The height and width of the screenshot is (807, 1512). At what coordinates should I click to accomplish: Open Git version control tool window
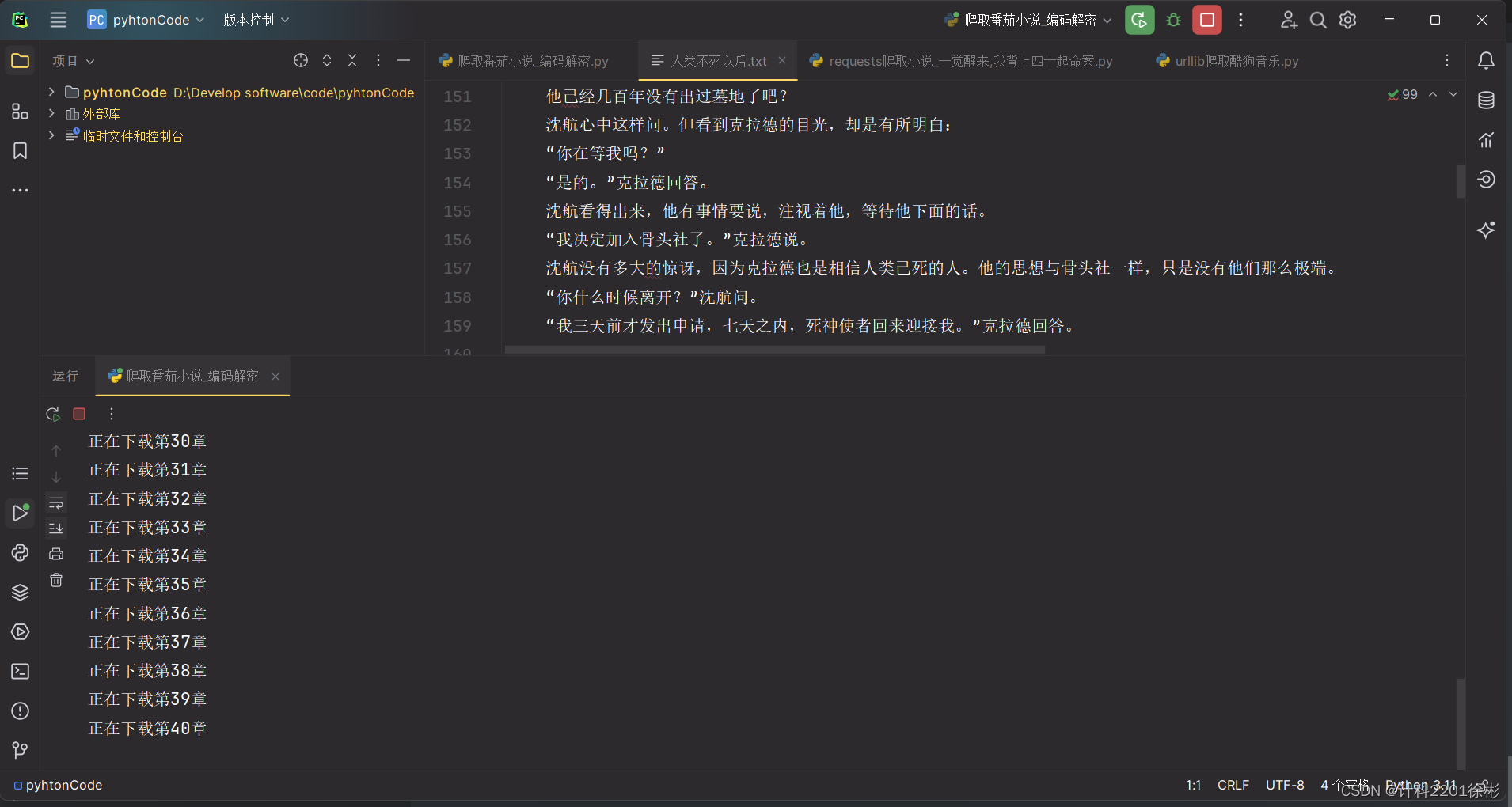pos(21,750)
